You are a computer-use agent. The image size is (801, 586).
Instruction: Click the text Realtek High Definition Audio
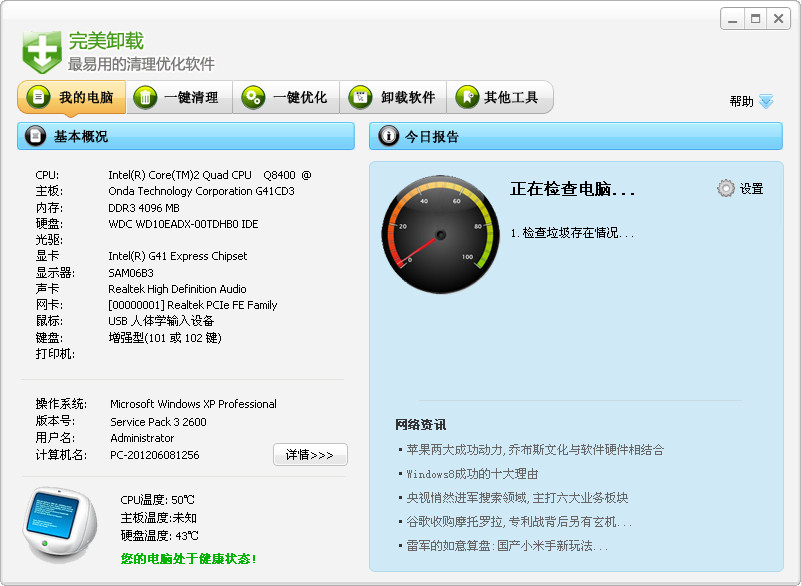(x=177, y=289)
